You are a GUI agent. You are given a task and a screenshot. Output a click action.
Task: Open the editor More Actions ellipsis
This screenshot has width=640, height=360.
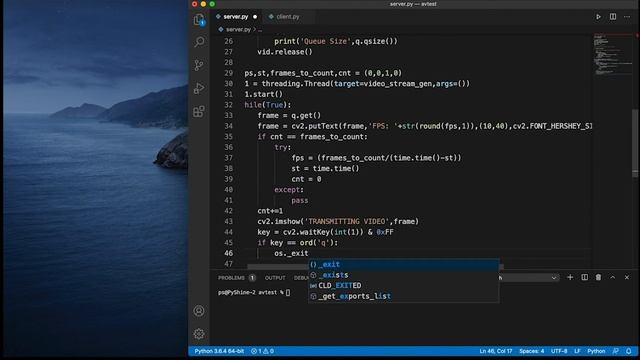click(627, 17)
